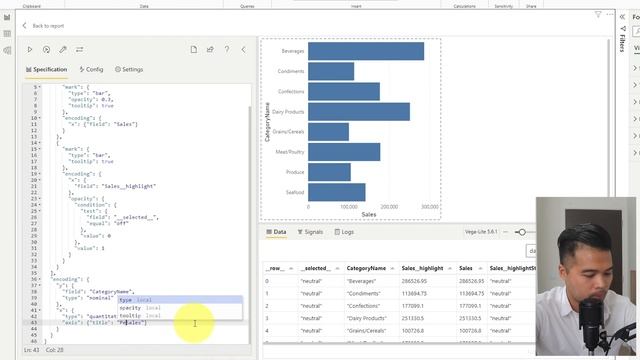Click the Back to report link
Screen dimensions: 640x360
click(x=48, y=26)
